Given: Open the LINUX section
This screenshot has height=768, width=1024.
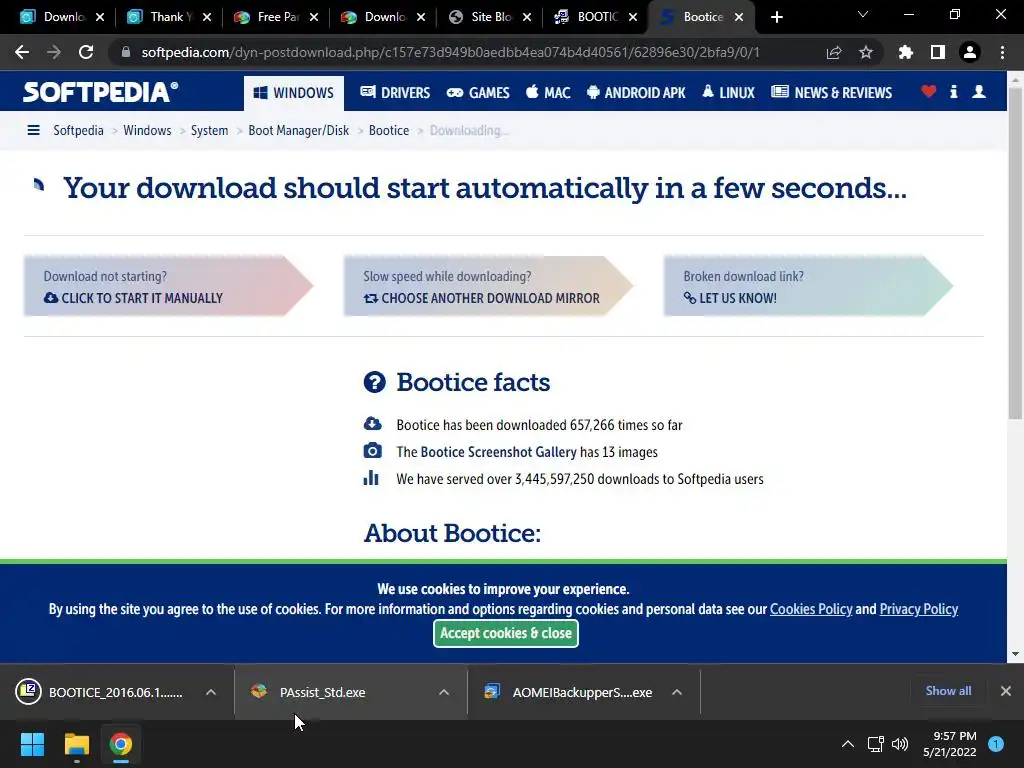Looking at the screenshot, I should point(728,93).
